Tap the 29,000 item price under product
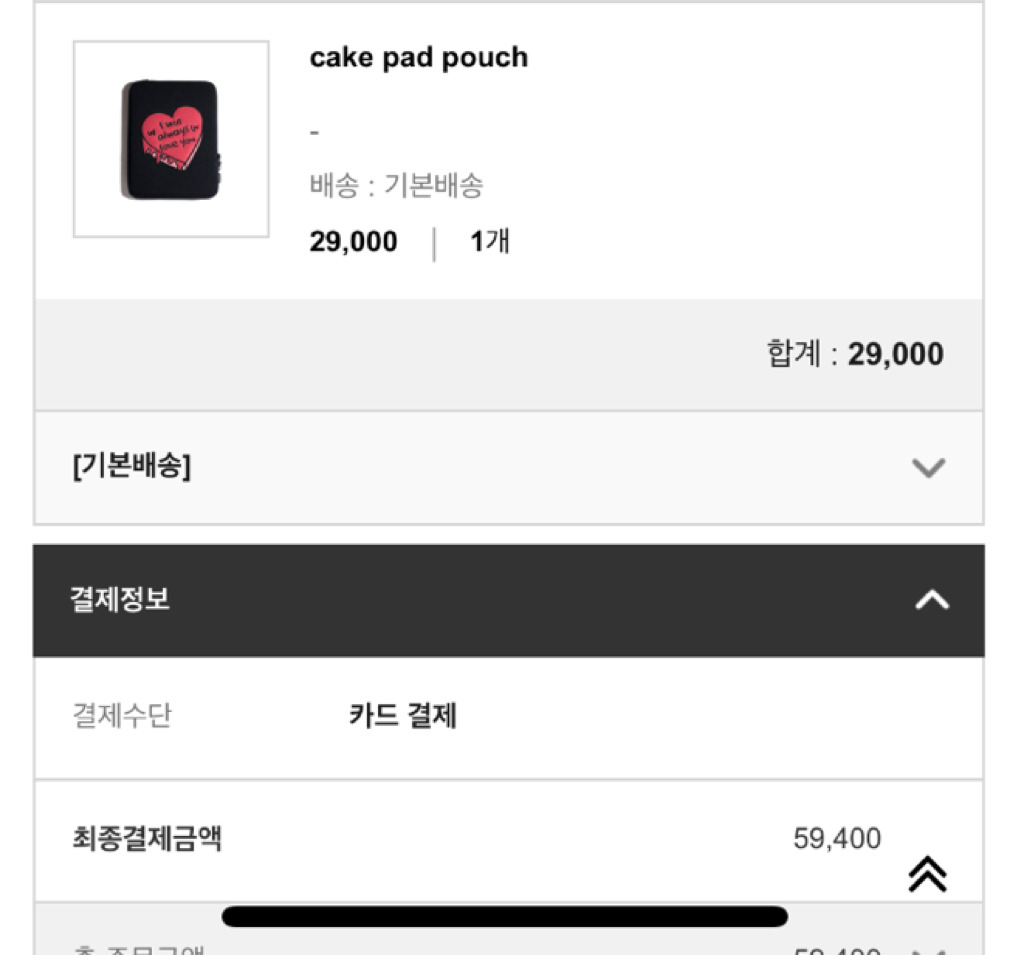 [353, 242]
